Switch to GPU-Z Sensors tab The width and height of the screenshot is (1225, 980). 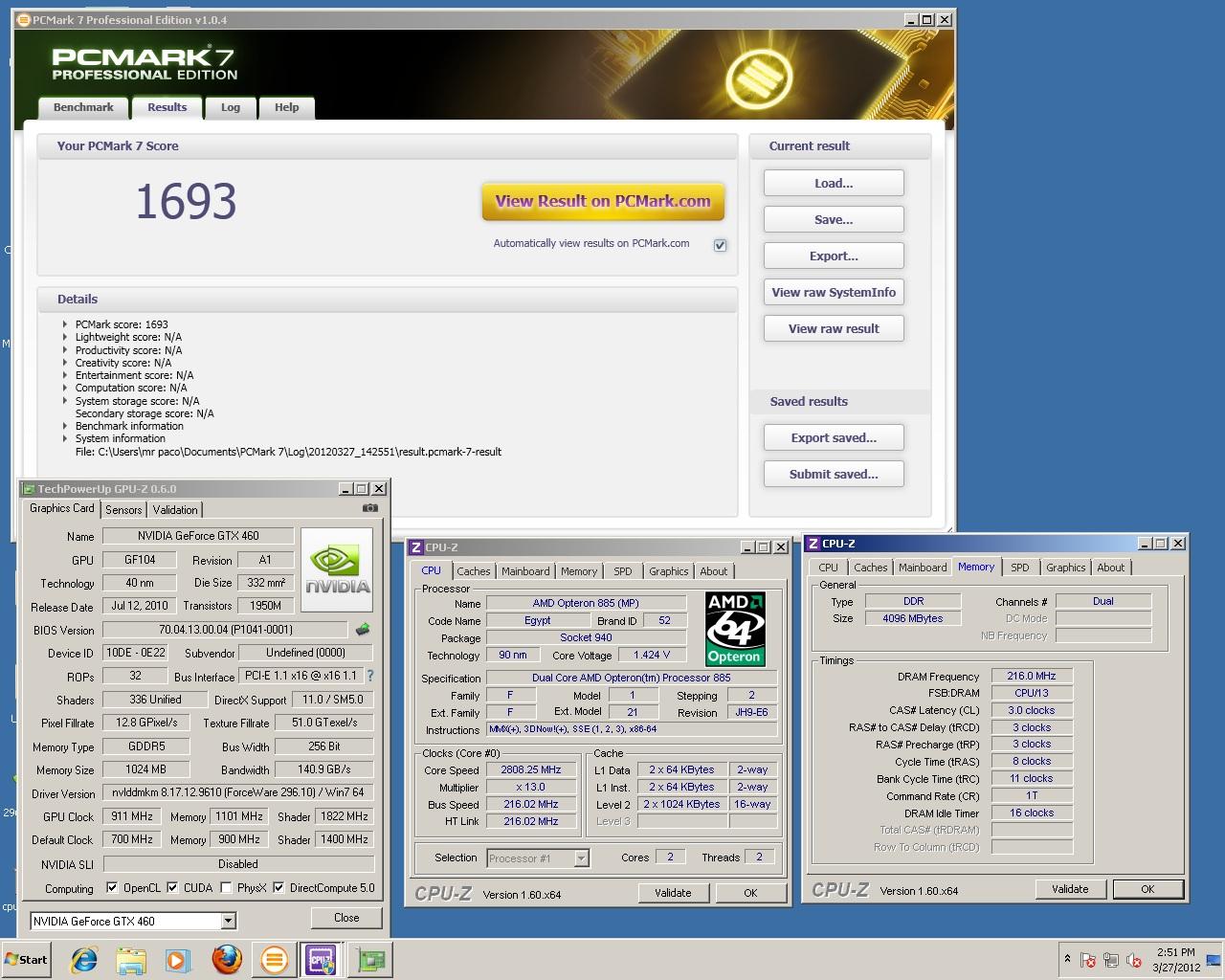123,510
